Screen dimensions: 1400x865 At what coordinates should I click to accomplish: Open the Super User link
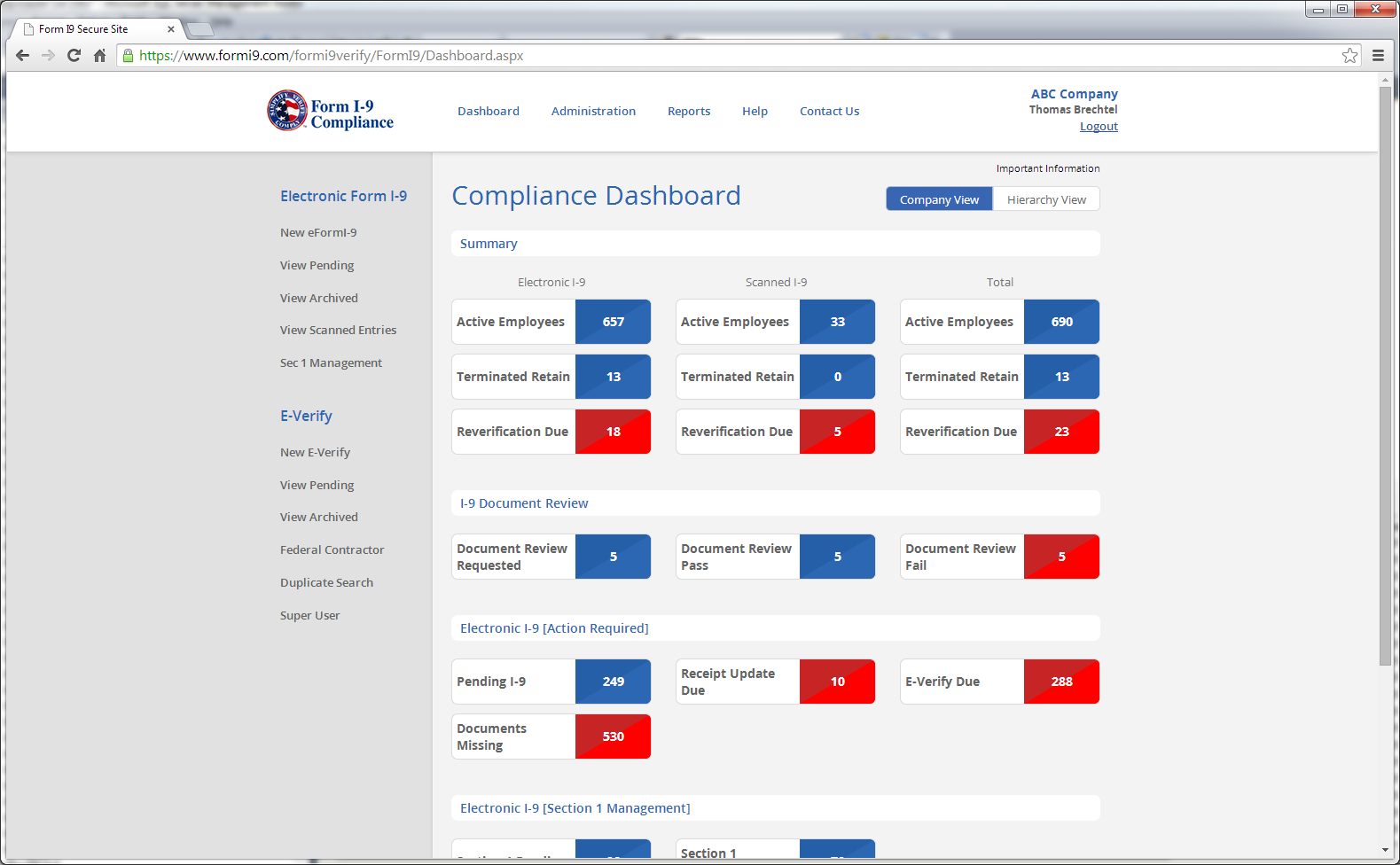click(x=309, y=616)
